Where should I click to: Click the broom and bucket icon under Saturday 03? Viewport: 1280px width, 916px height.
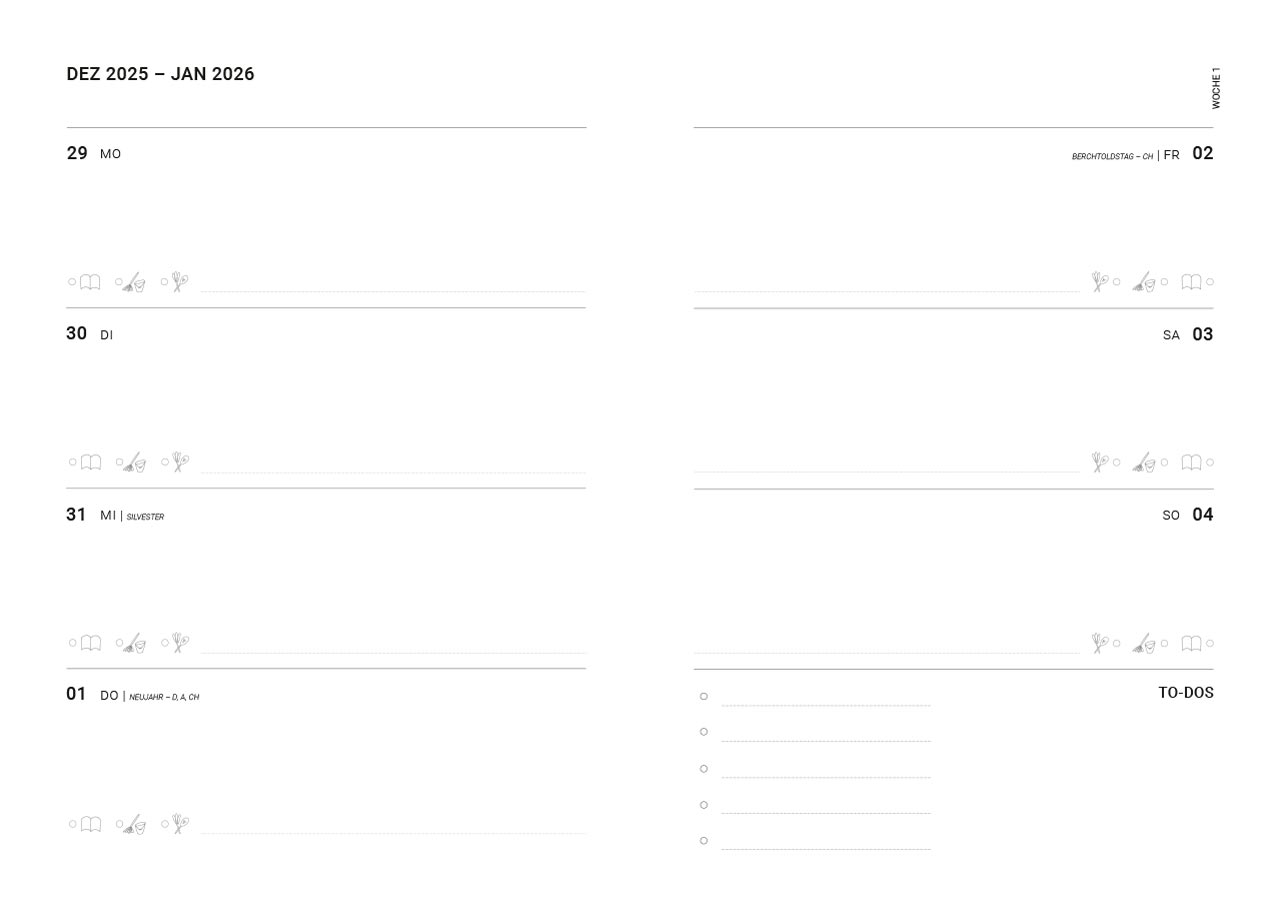pos(1144,462)
